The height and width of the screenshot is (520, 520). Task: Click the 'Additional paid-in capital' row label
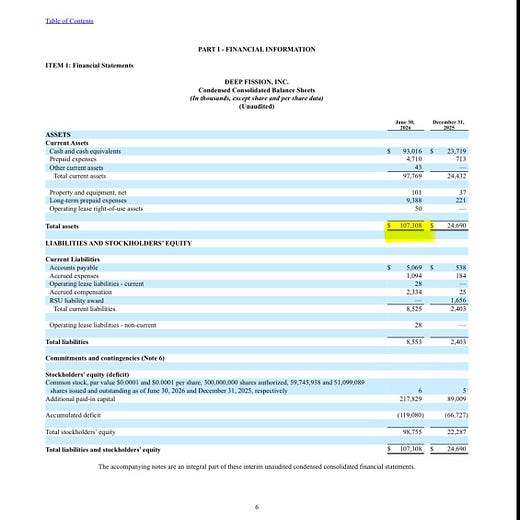pos(80,399)
